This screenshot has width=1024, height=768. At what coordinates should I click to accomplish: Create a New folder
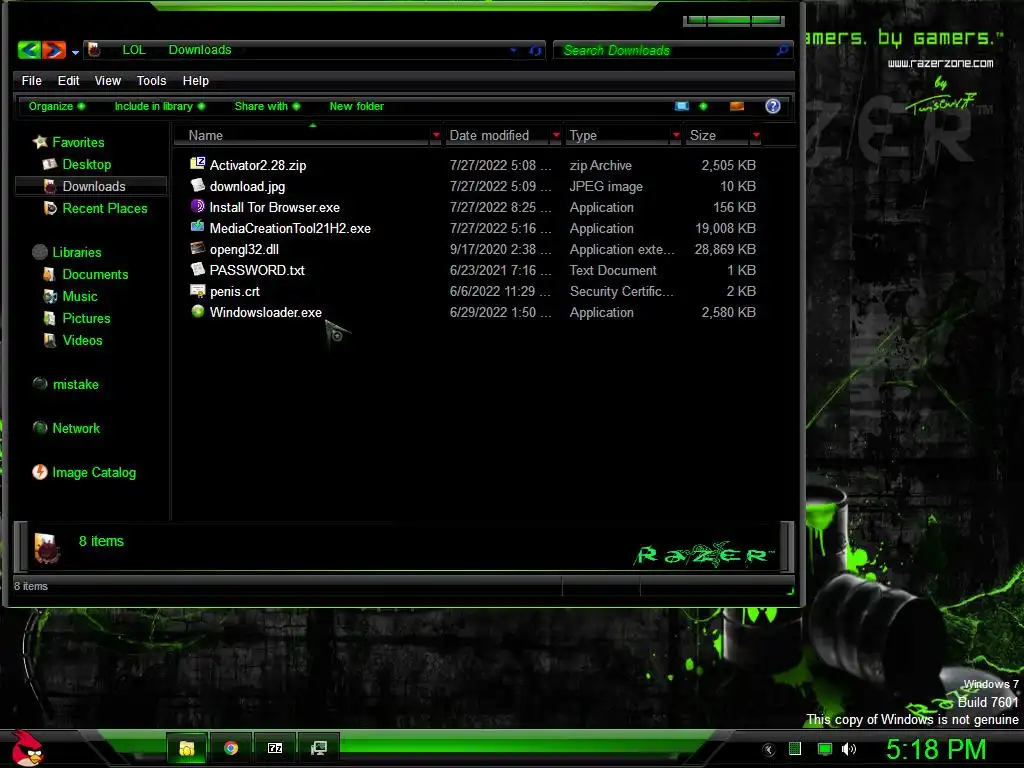pos(357,106)
